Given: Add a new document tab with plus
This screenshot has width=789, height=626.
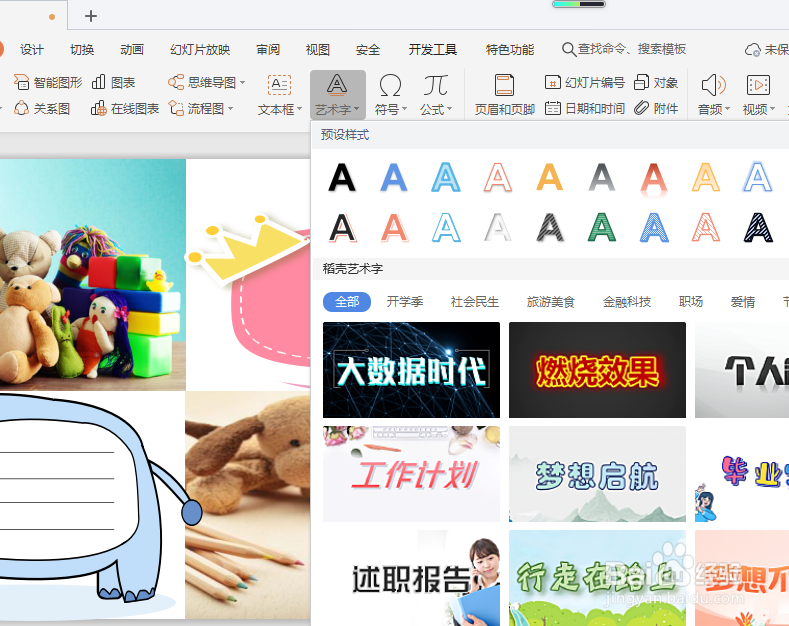Looking at the screenshot, I should (x=91, y=16).
